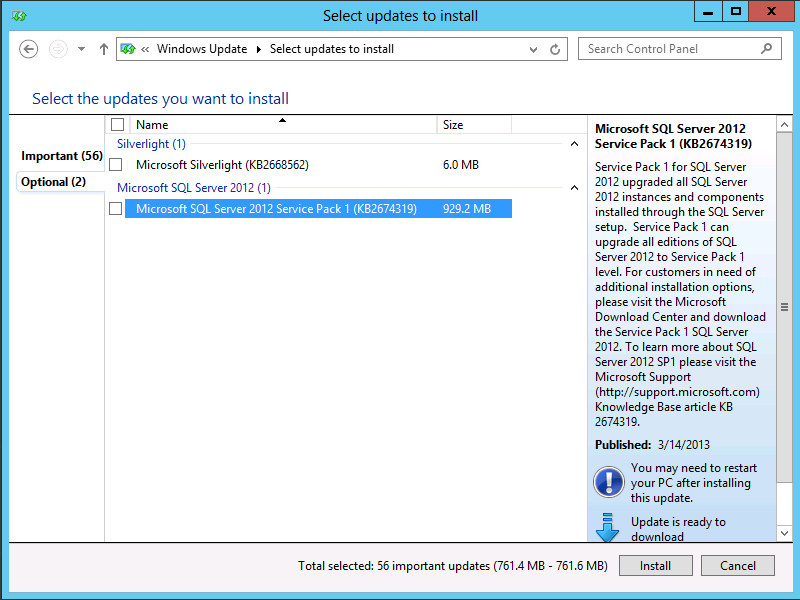800x600 pixels.
Task: Click the blue download arrow icon
Action: [x=607, y=528]
